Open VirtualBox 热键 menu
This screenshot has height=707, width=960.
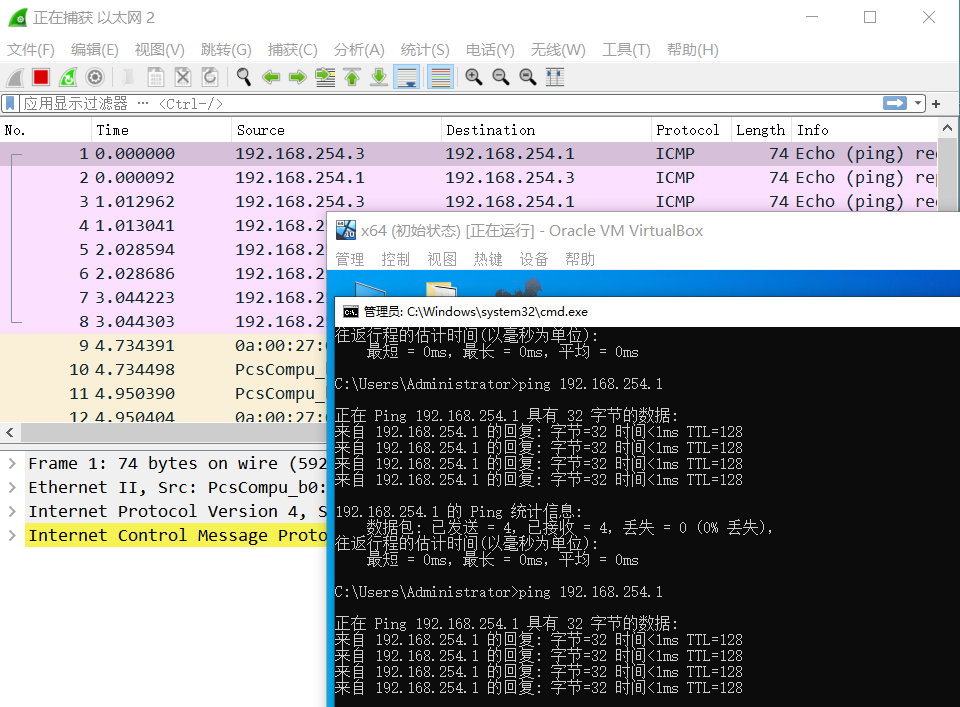[488, 260]
